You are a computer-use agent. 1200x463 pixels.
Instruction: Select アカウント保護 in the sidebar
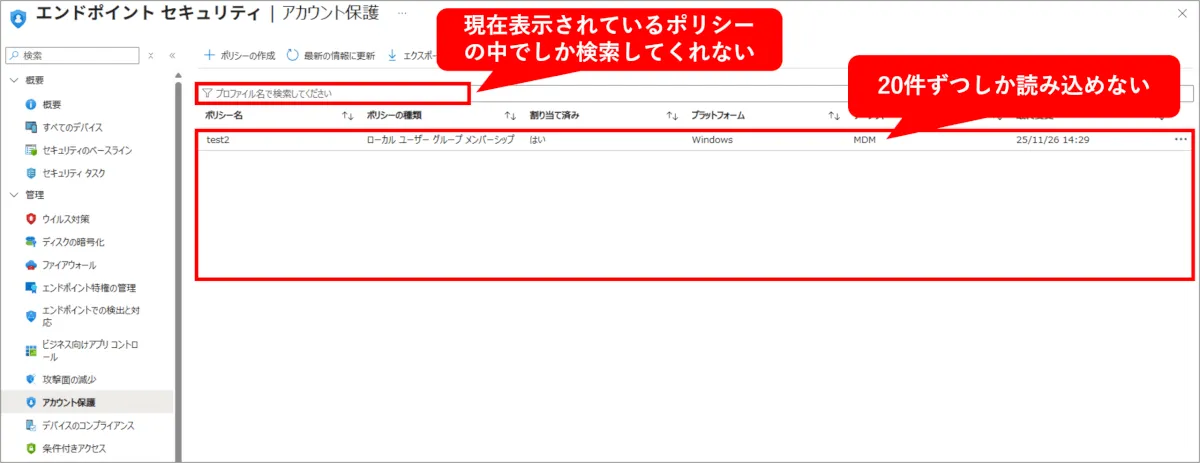(x=87, y=402)
